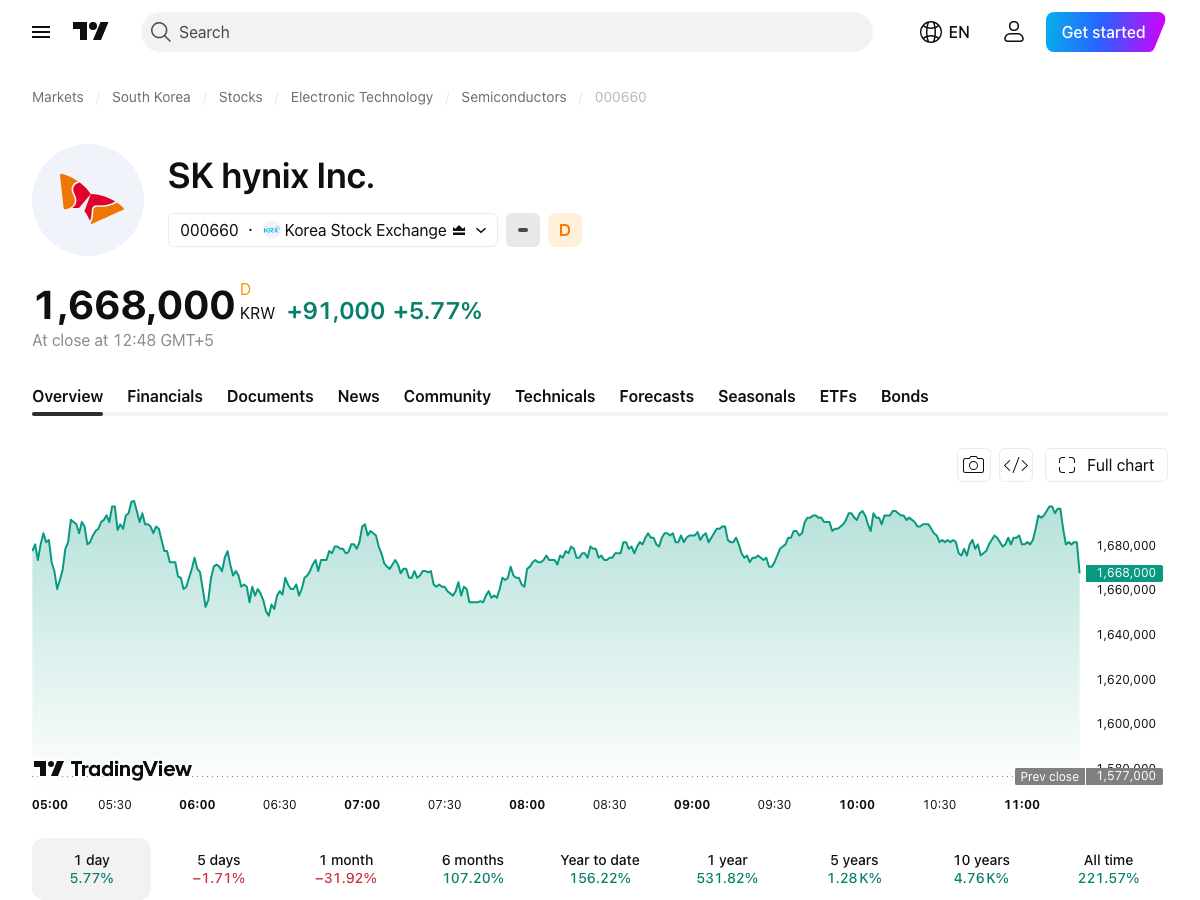Click the orange D delayed data badge
Viewport: 1200px width, 900px height.
pos(565,230)
